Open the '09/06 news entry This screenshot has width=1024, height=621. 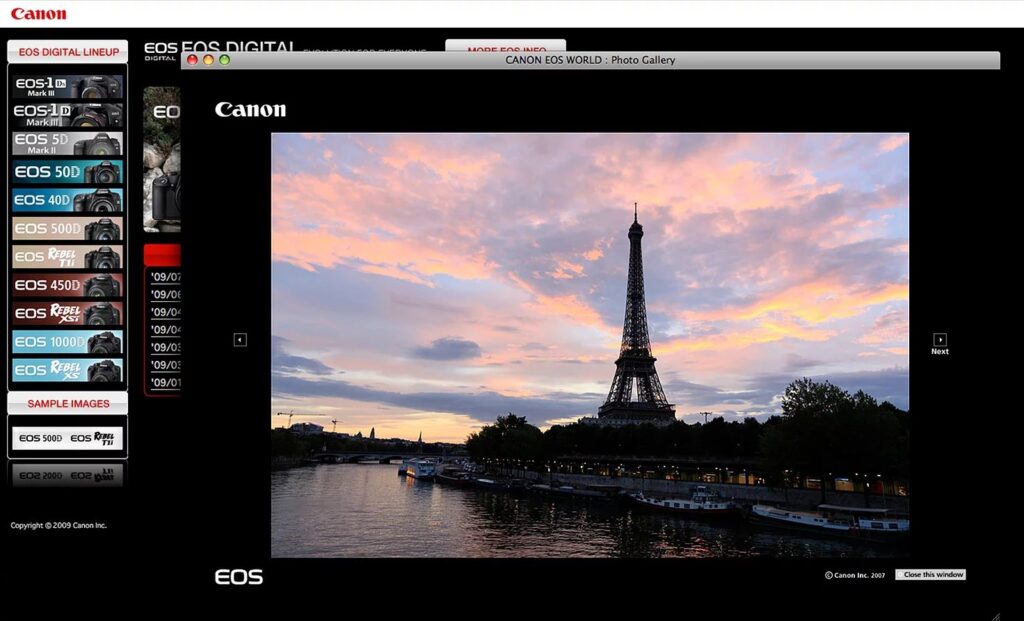165,295
